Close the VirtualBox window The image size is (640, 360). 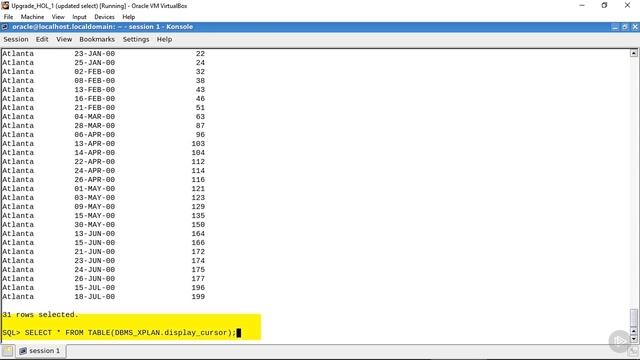point(627,5)
